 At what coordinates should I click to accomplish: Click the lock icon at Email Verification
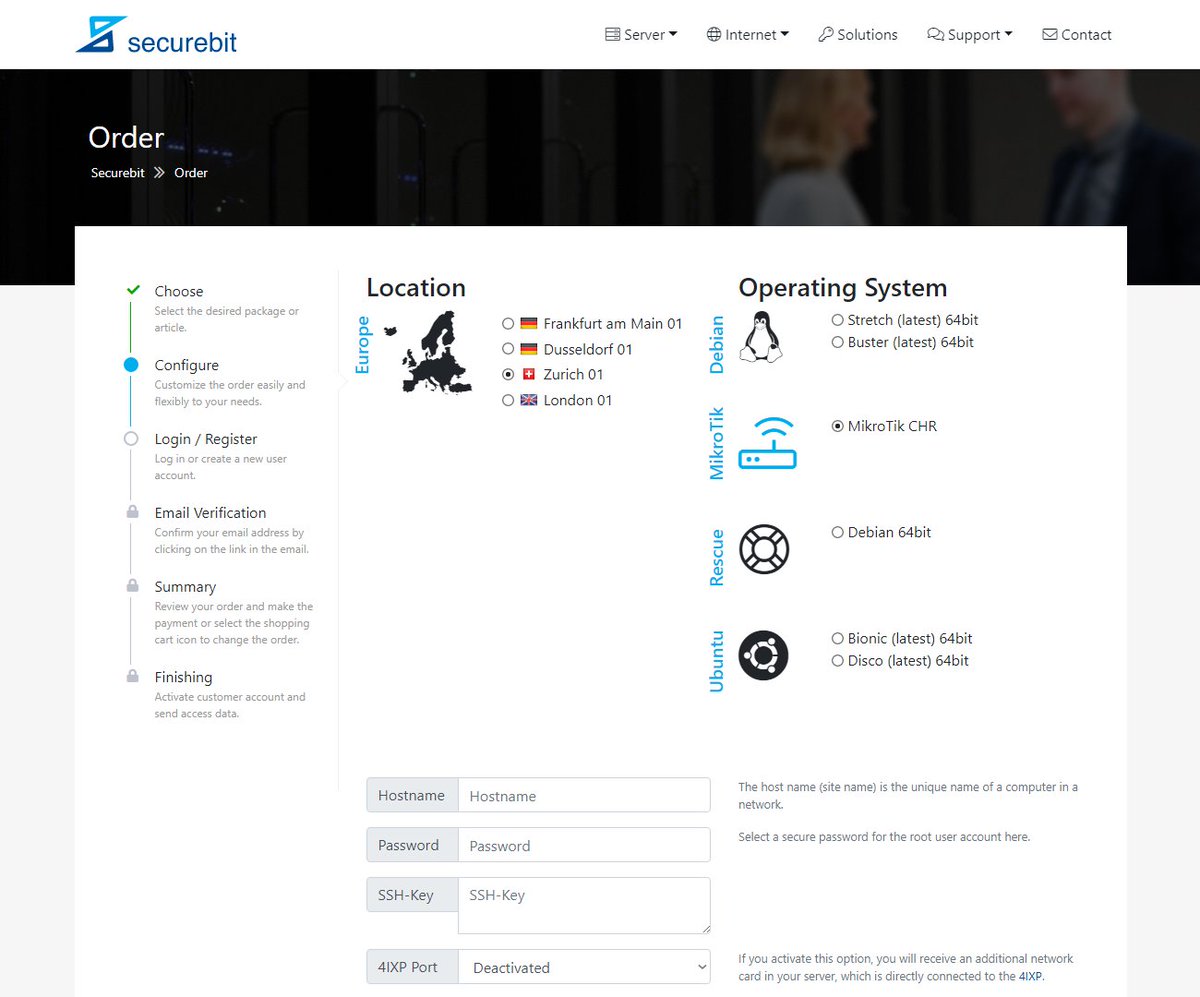[x=132, y=512]
